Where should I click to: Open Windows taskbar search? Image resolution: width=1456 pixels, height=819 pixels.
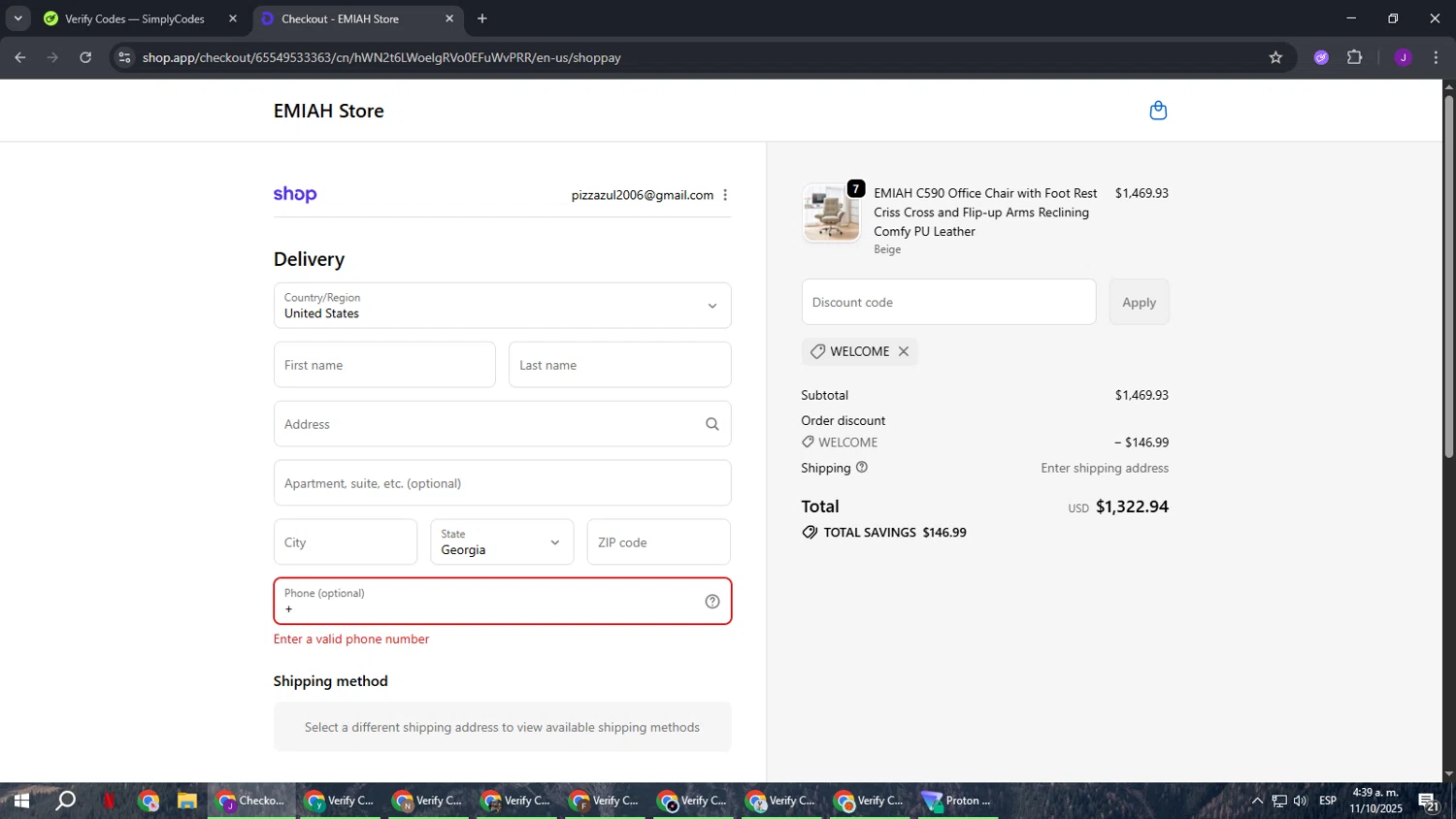pyautogui.click(x=65, y=802)
